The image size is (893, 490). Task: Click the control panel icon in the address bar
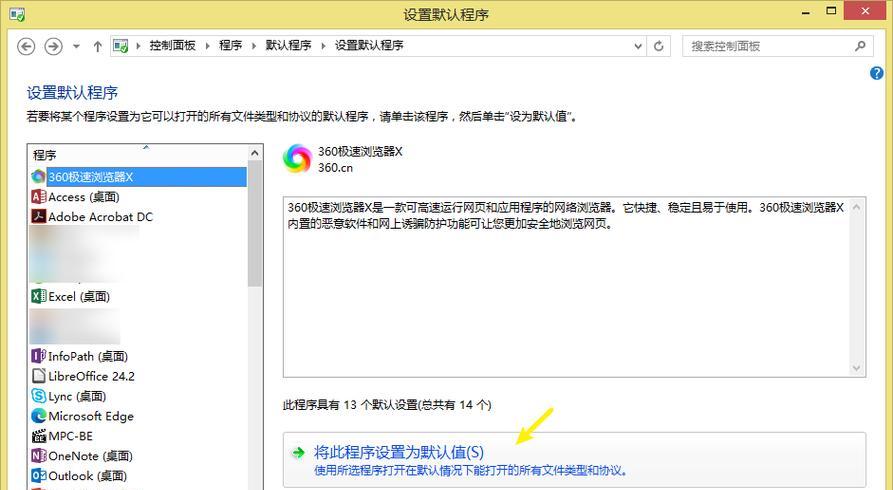(121, 46)
